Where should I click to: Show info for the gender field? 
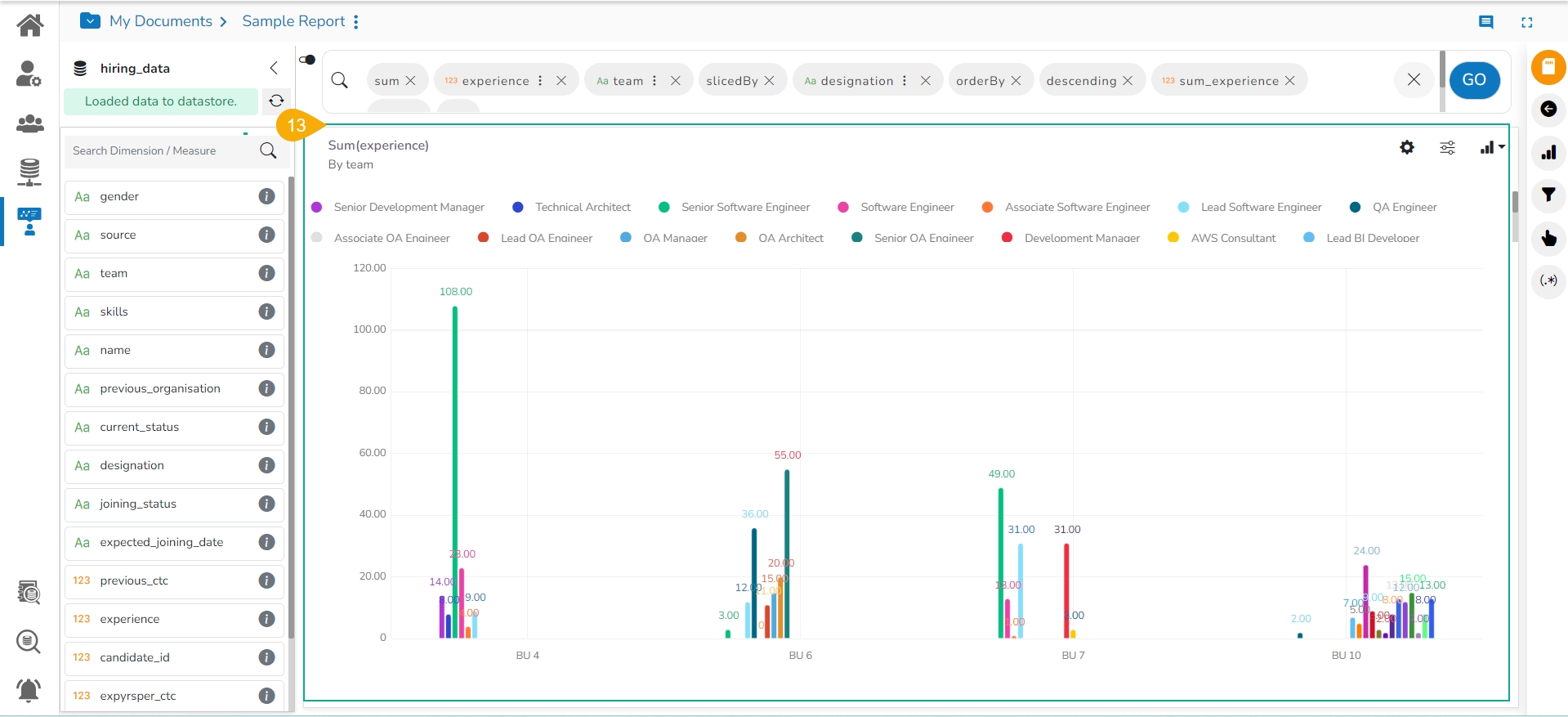(266, 196)
